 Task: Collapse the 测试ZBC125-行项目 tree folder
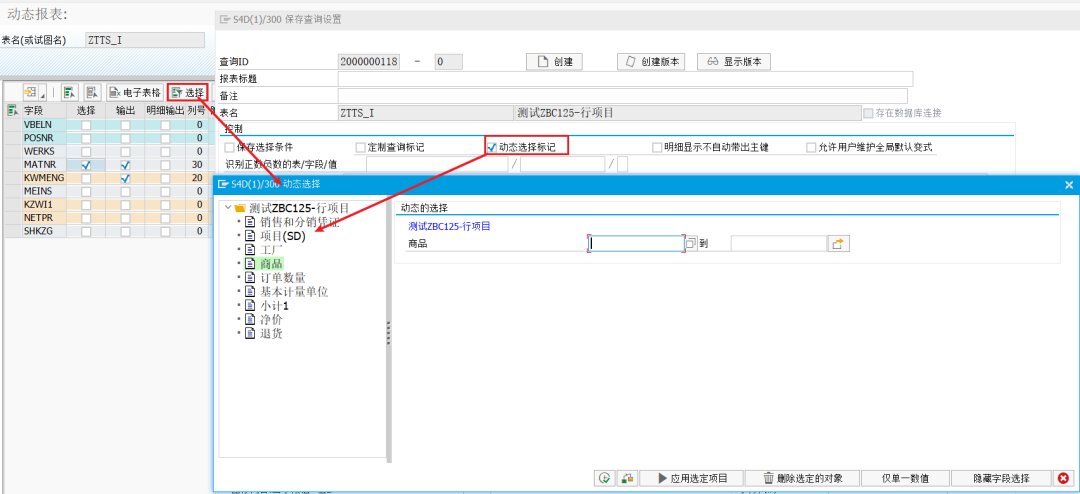[x=228, y=207]
